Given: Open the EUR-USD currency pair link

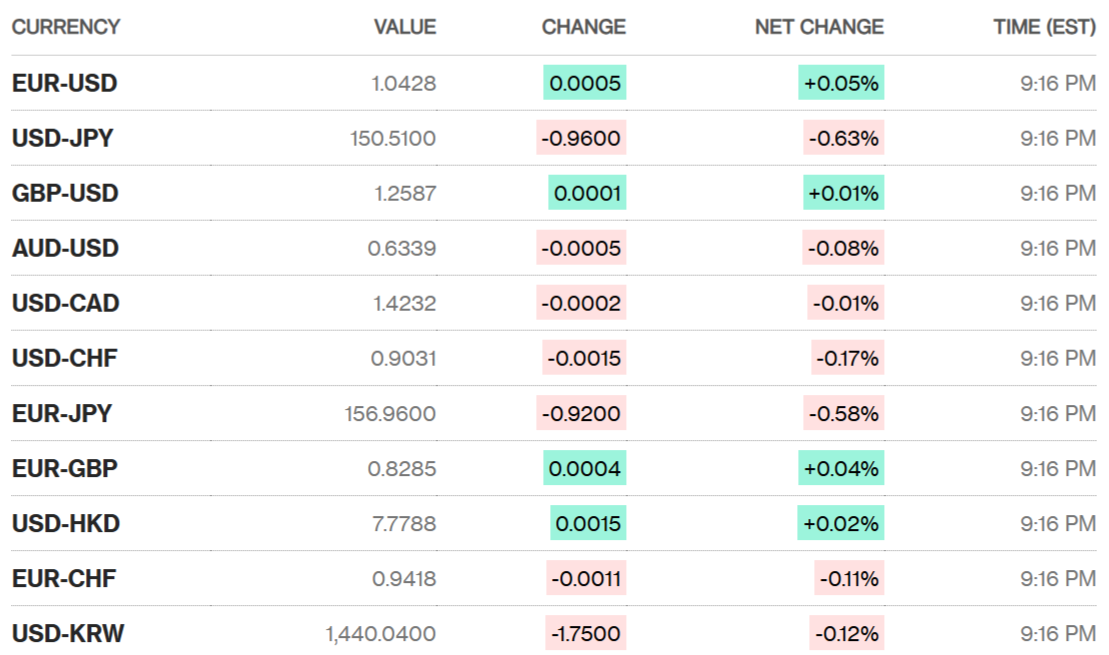Looking at the screenshot, I should coord(64,83).
